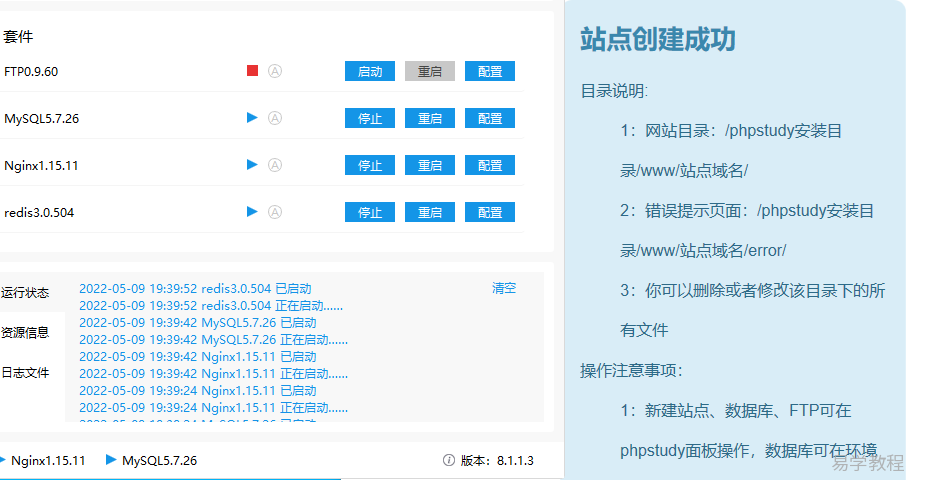Toggle auto-start icon for Nginx1.15.11
This screenshot has height=480, width=951.
275,165
